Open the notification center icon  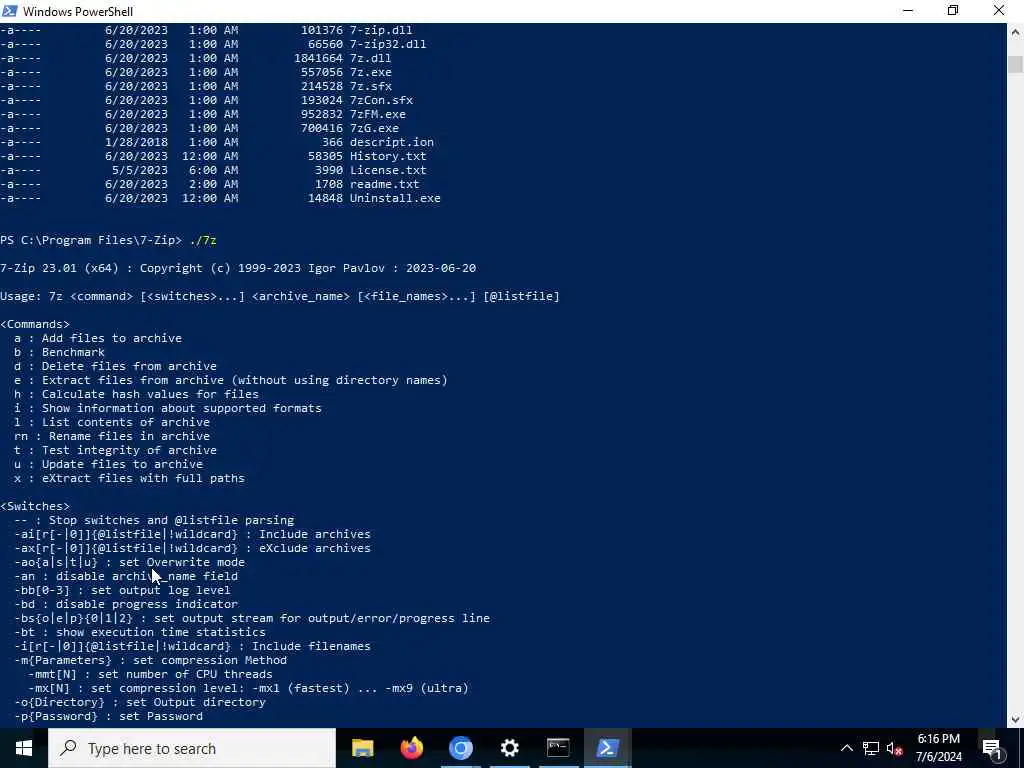click(x=991, y=748)
